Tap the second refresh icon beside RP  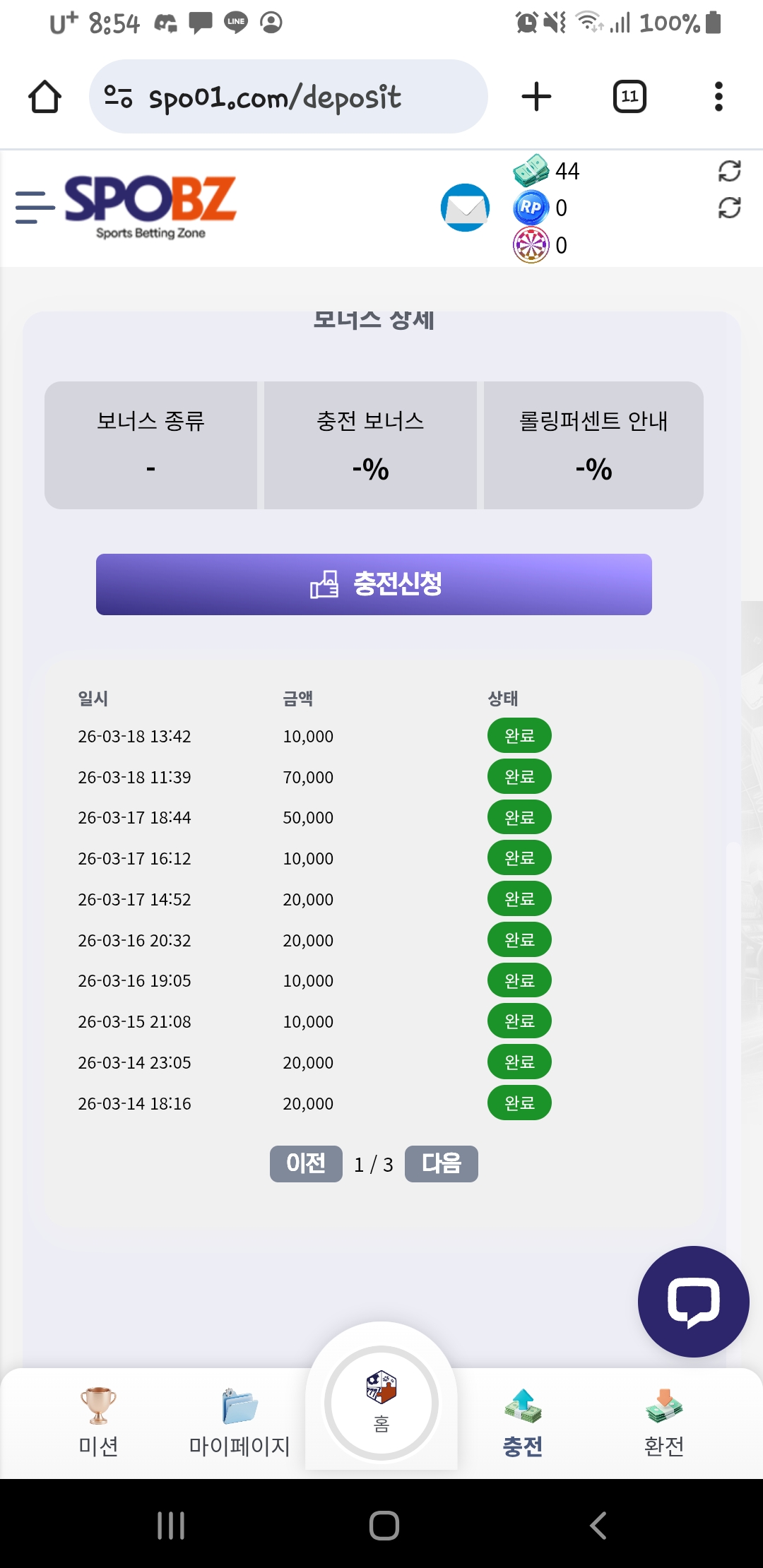(729, 208)
